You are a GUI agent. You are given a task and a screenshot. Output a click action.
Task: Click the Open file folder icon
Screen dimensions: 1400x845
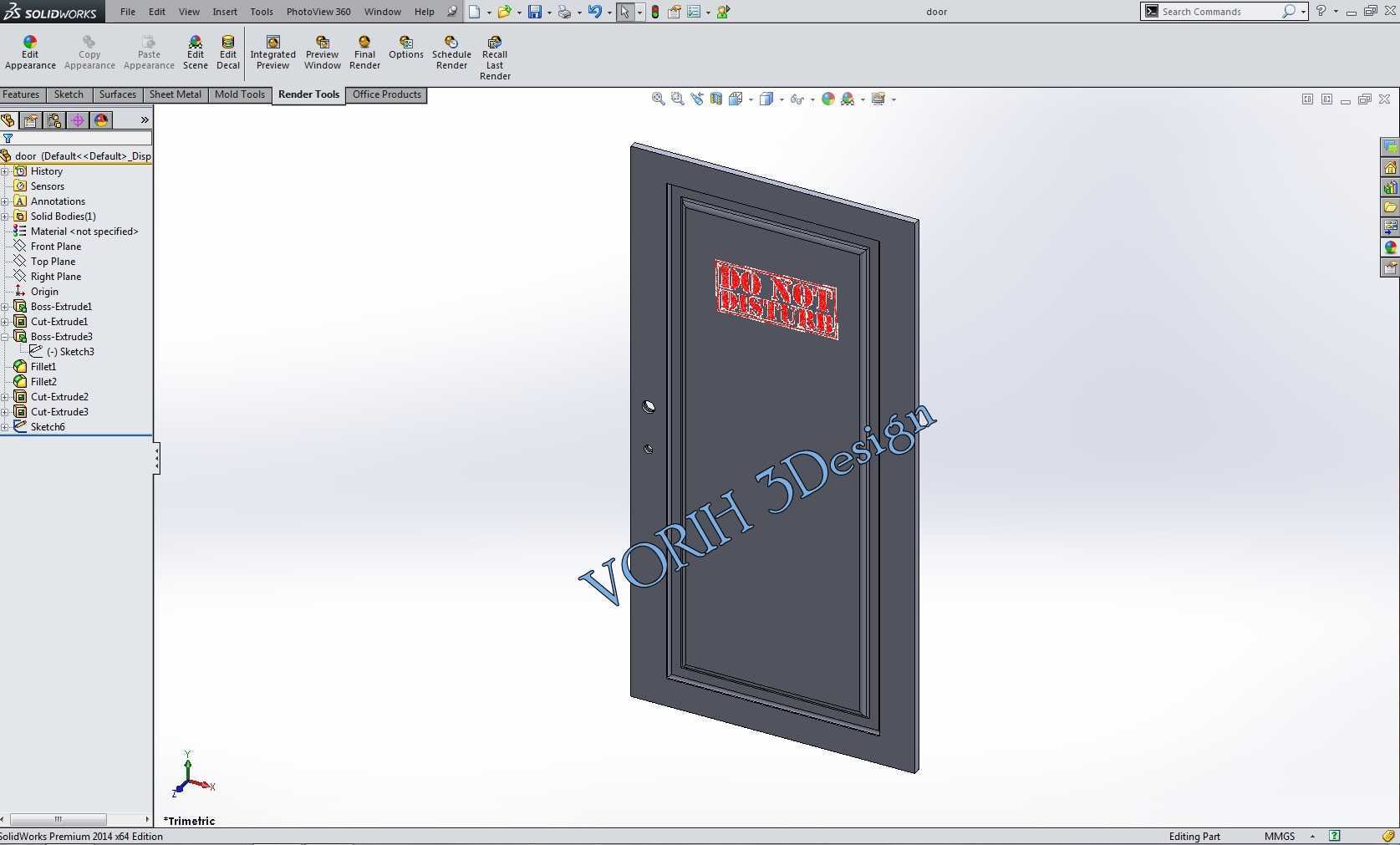(x=504, y=12)
